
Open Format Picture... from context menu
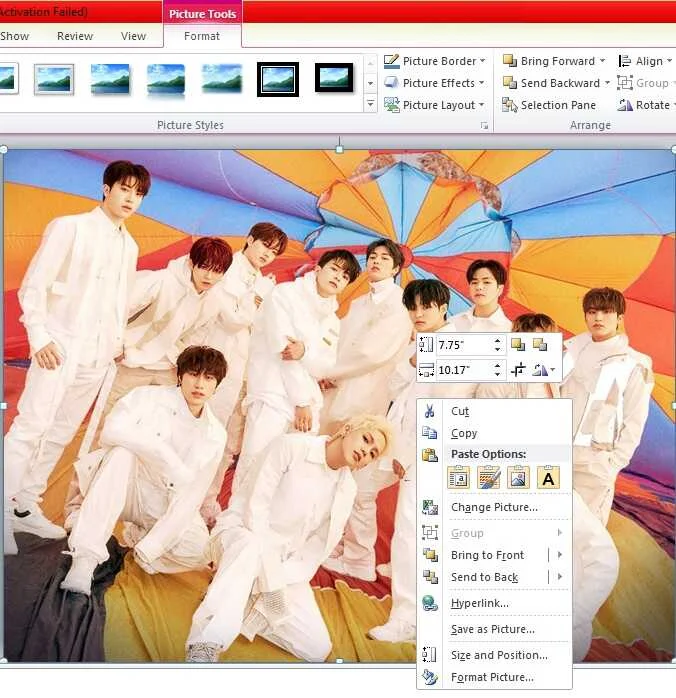tap(494, 678)
